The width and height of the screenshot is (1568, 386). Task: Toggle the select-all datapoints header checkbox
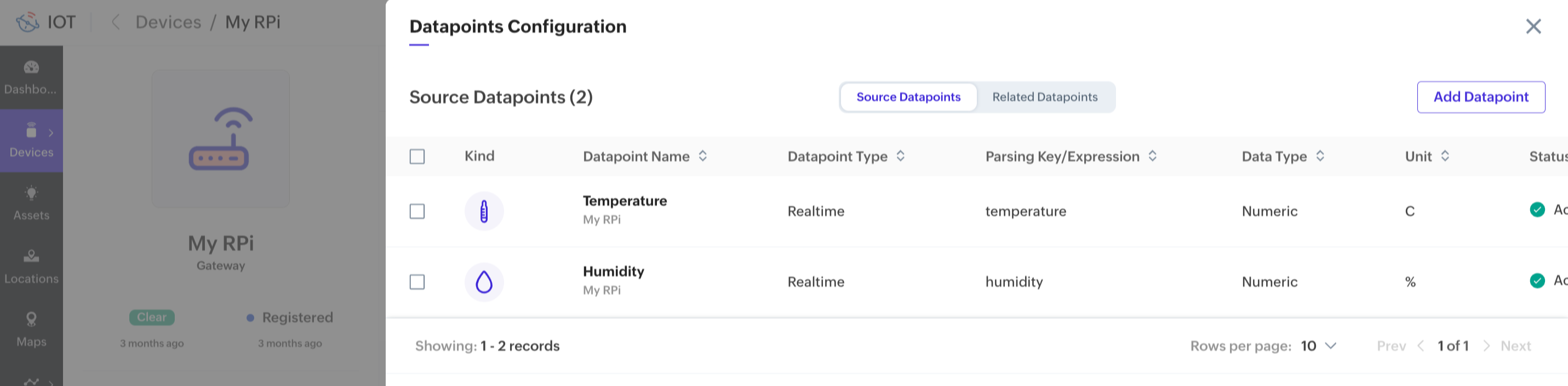click(417, 157)
